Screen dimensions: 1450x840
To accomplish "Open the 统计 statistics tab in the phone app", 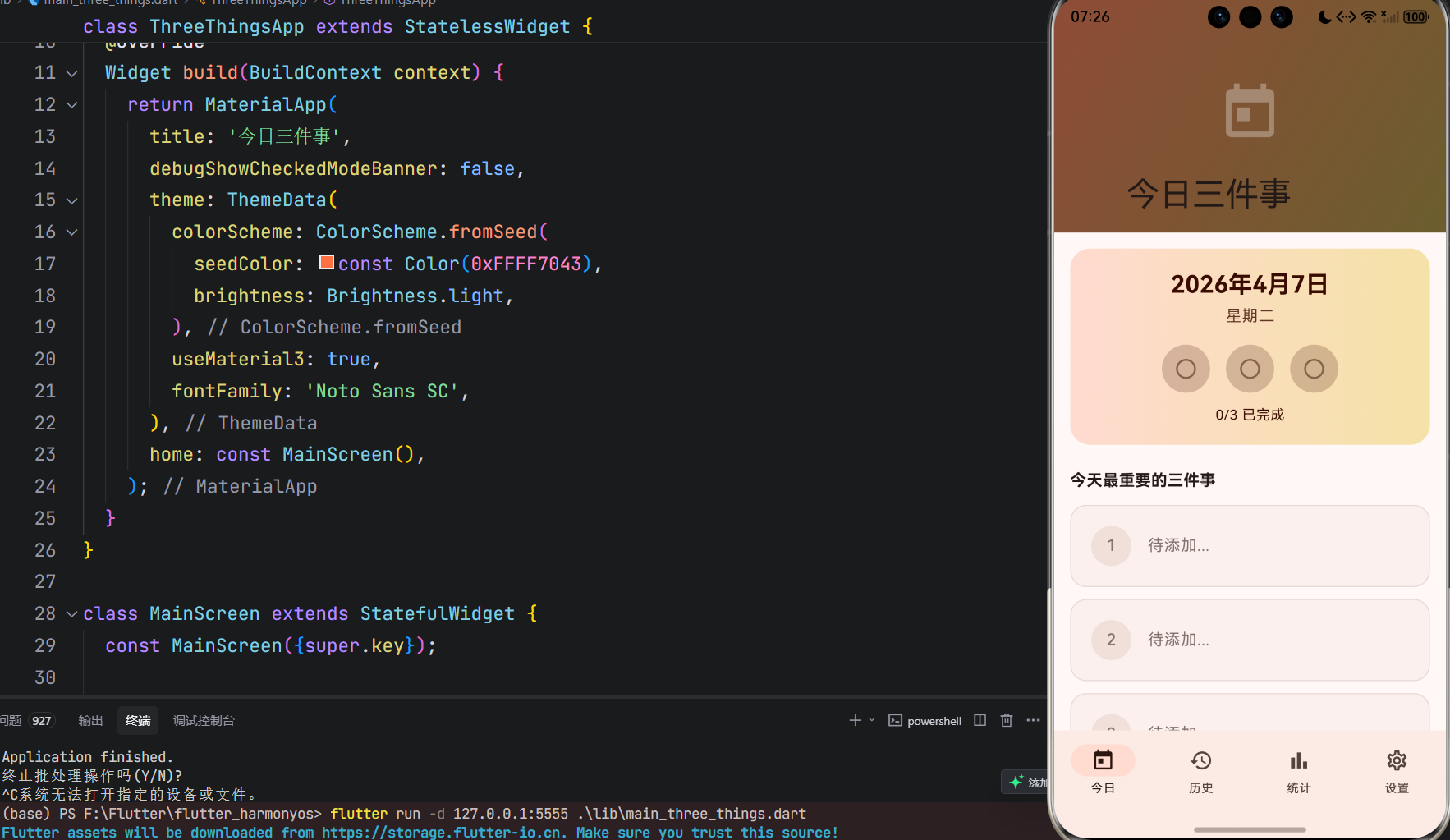I will click(1299, 770).
